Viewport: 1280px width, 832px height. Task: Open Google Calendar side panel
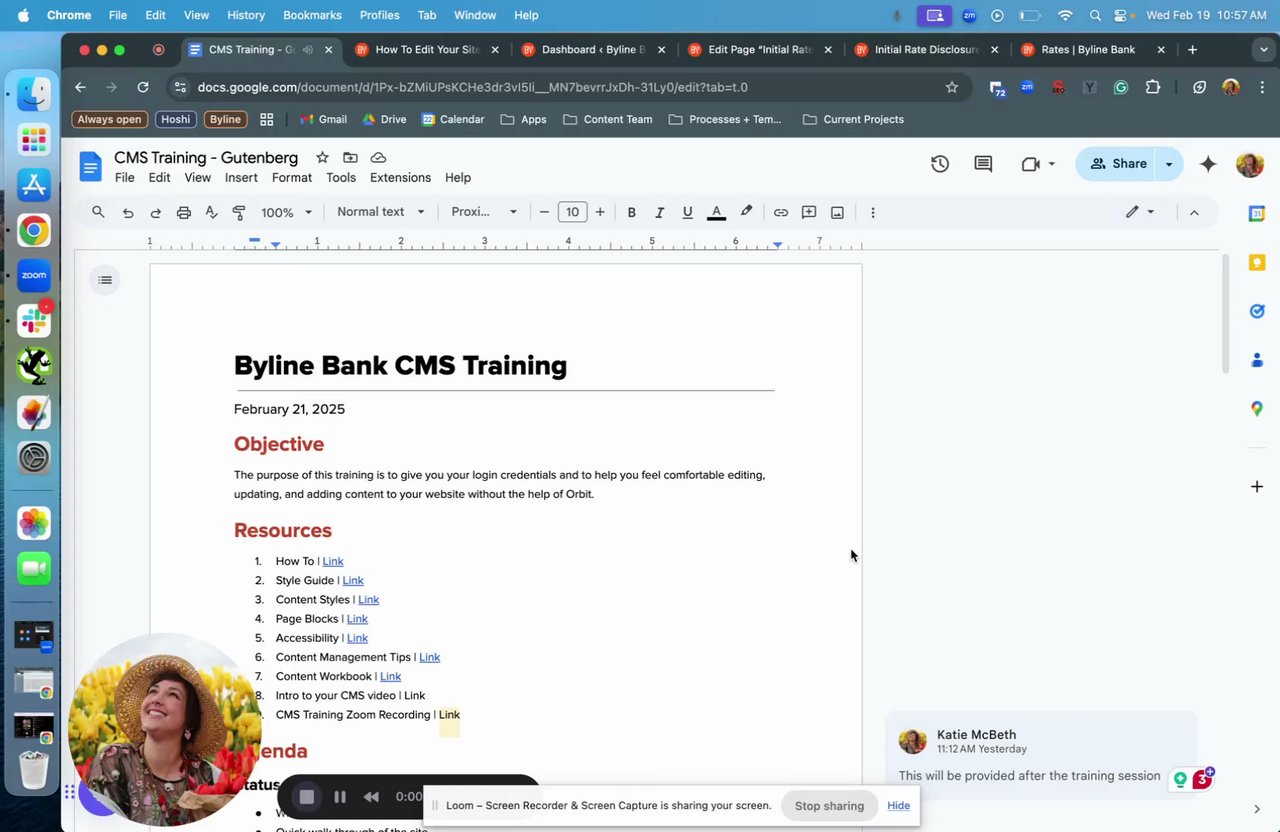coord(1257,213)
